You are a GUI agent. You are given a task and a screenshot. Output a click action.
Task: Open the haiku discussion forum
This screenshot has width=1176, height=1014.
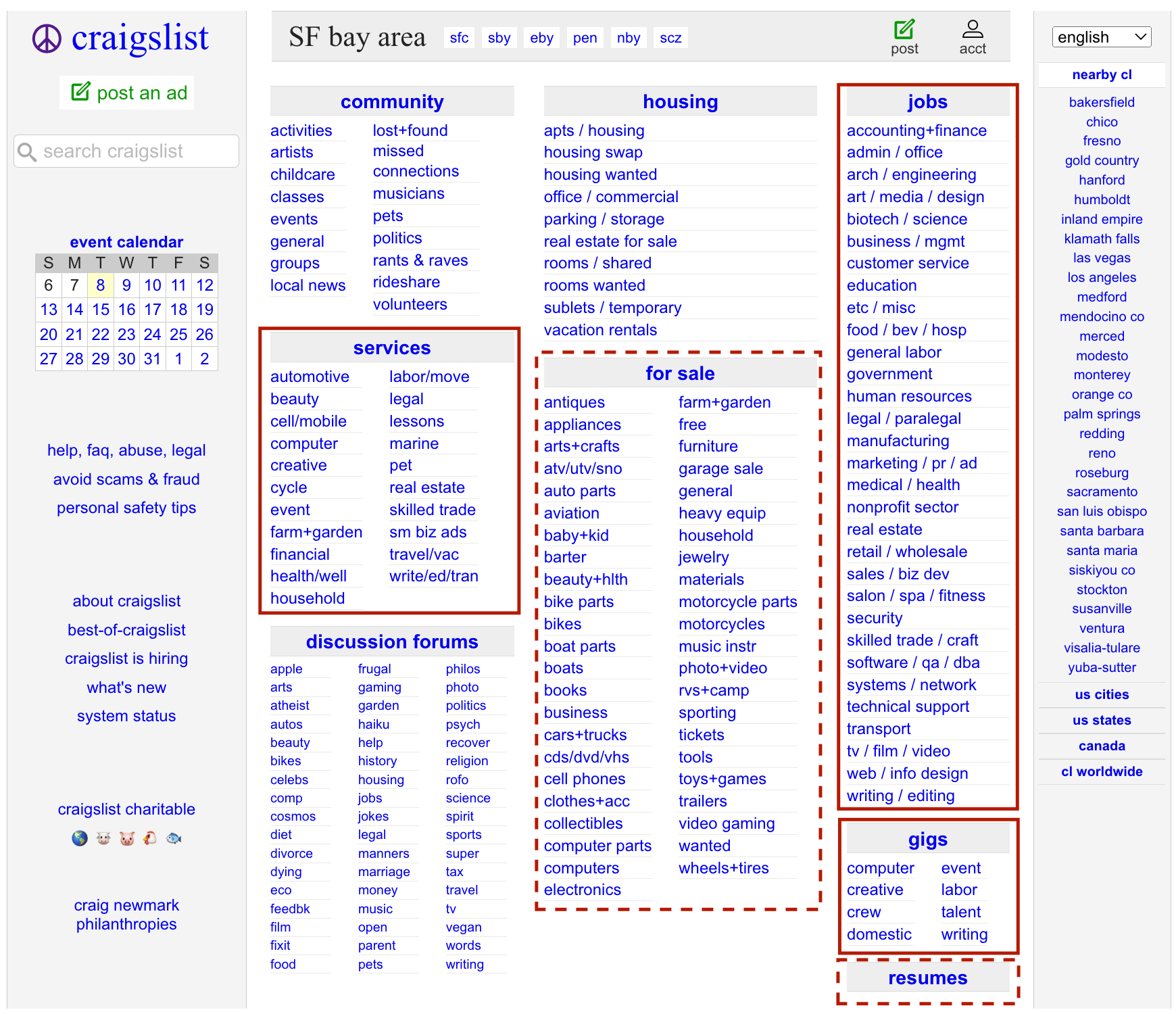[x=374, y=724]
